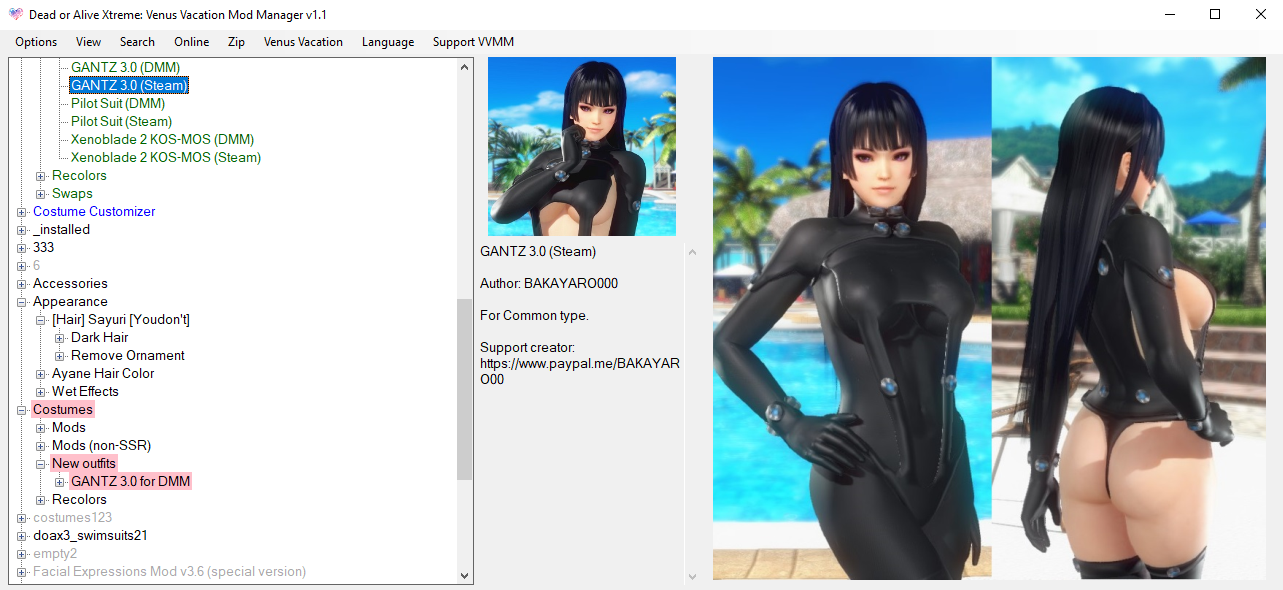
Task: Click description panel scroll down arrow
Action: tap(691, 576)
